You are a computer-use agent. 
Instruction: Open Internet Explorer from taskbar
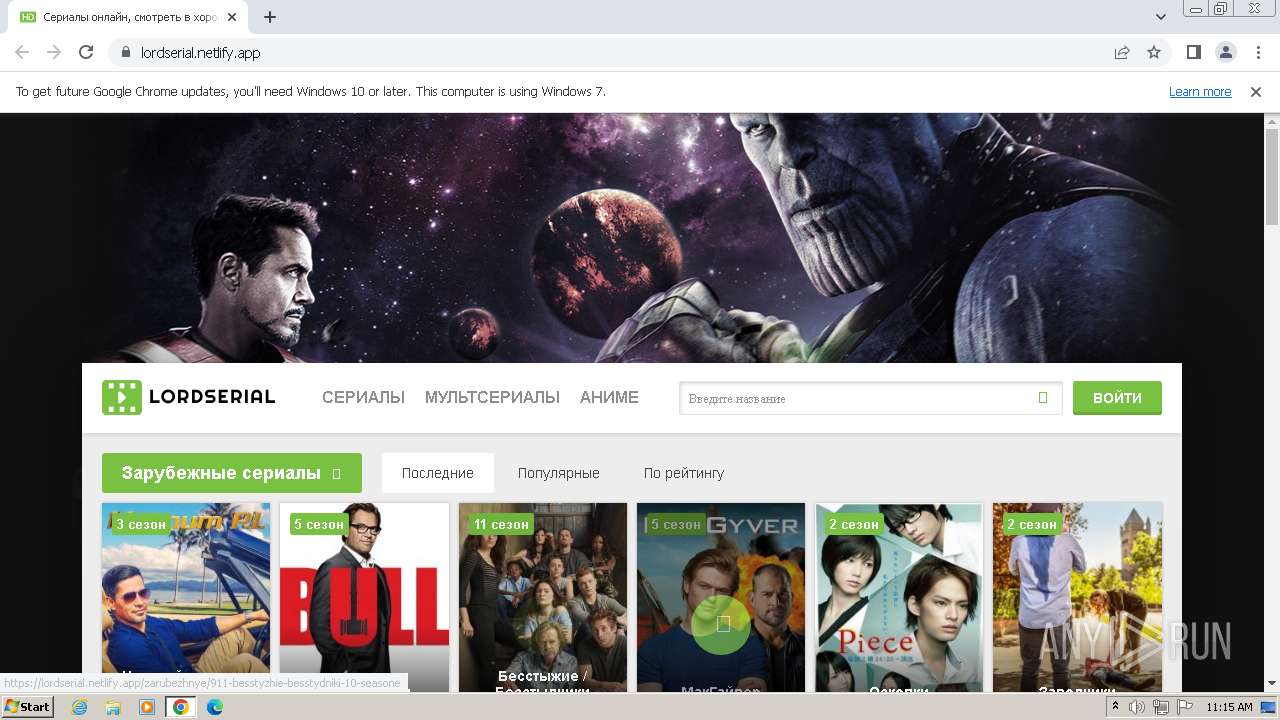(x=79, y=707)
